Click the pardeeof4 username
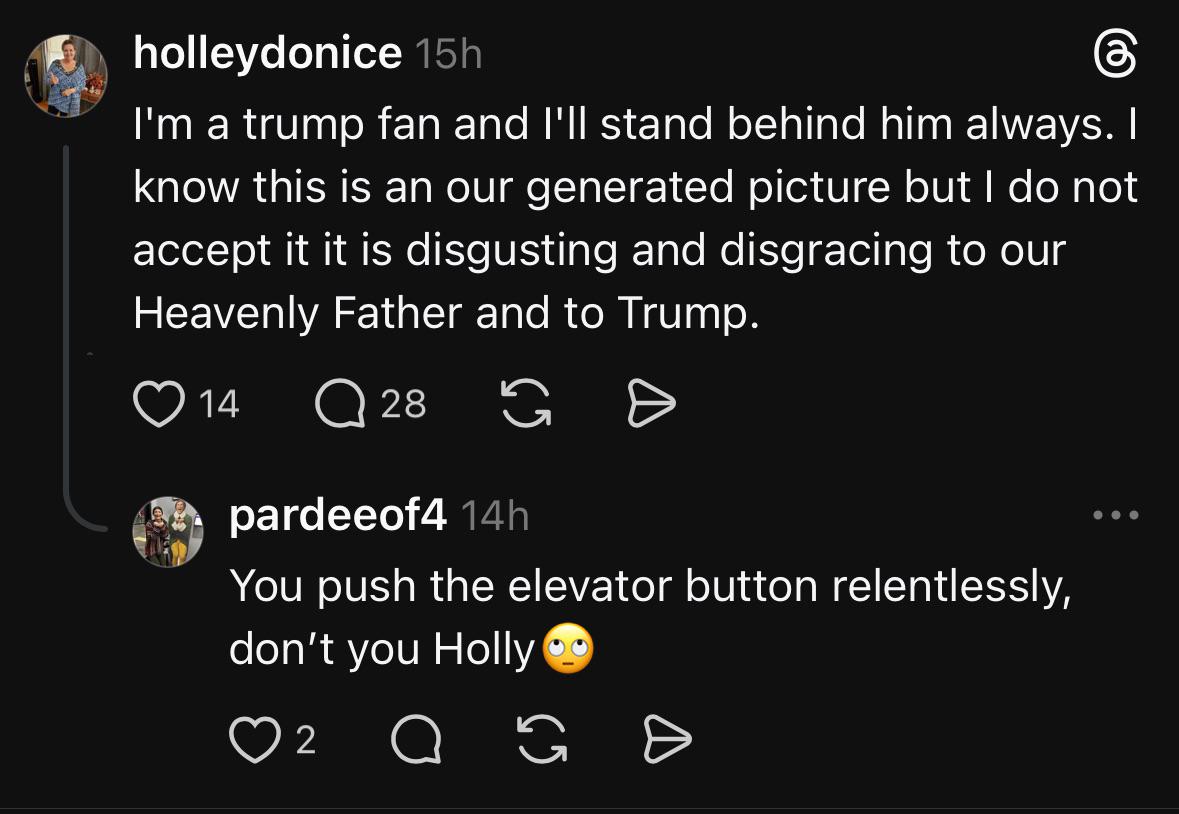This screenshot has width=1179, height=814. pos(337,516)
